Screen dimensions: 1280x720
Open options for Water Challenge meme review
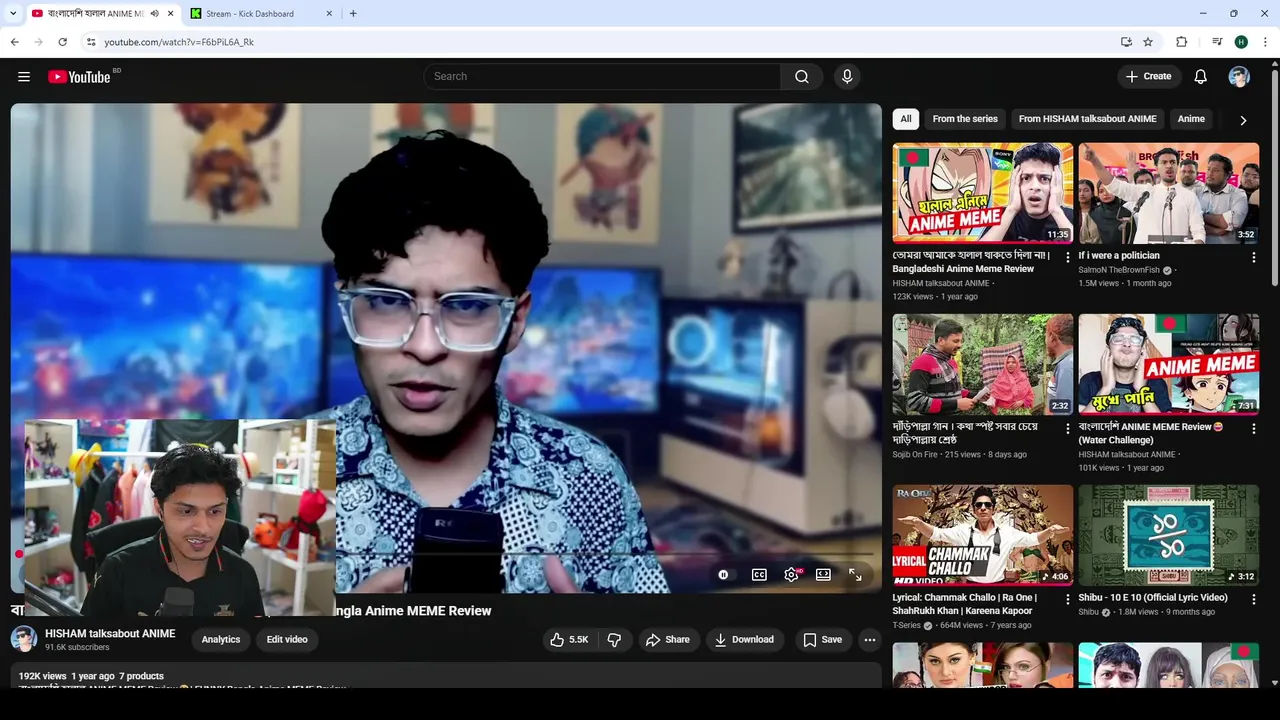coord(1253,429)
